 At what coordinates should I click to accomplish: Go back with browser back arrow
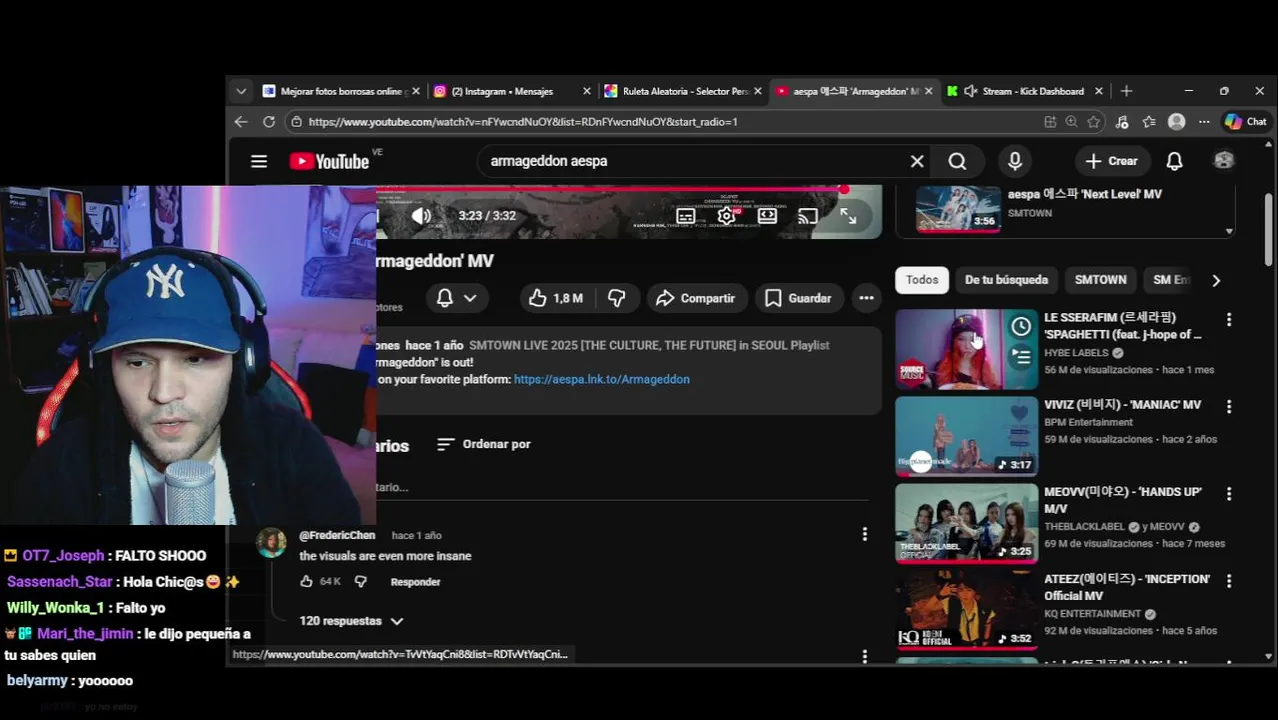[241, 122]
